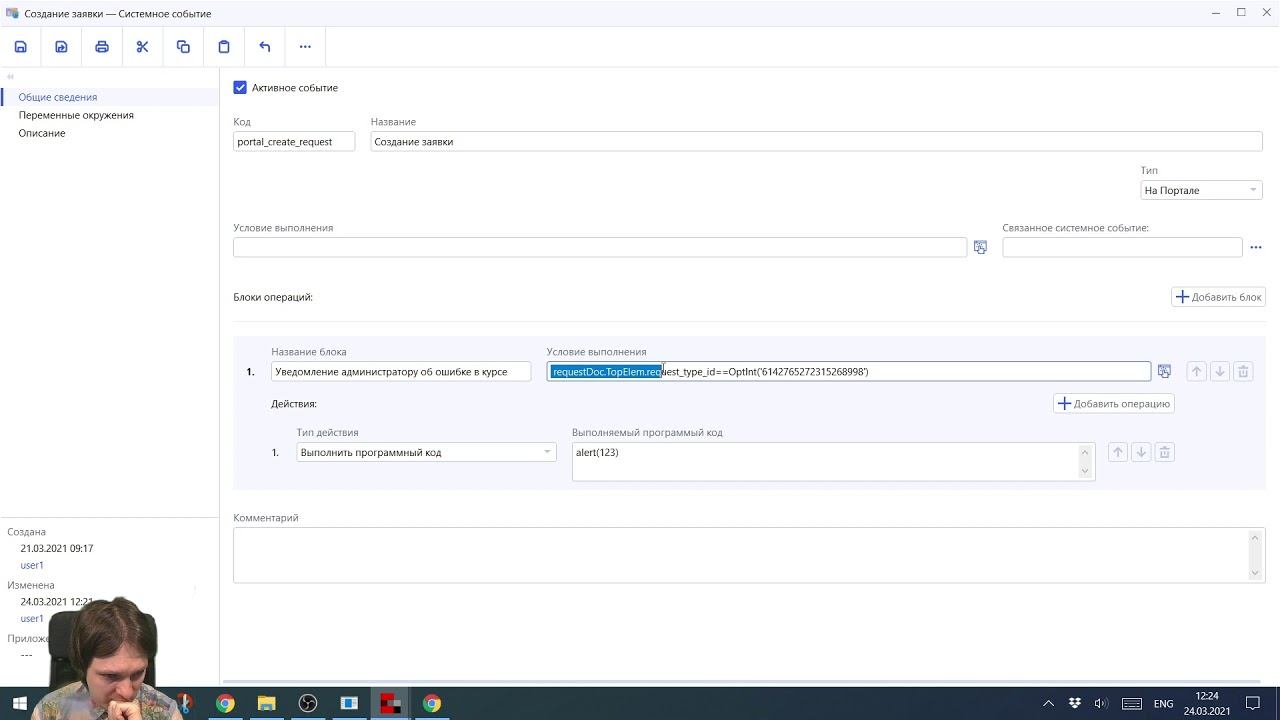Open the Описание section

click(42, 133)
